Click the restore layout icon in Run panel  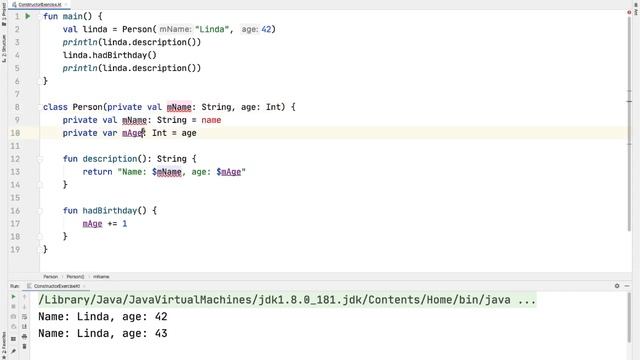pos(13,327)
